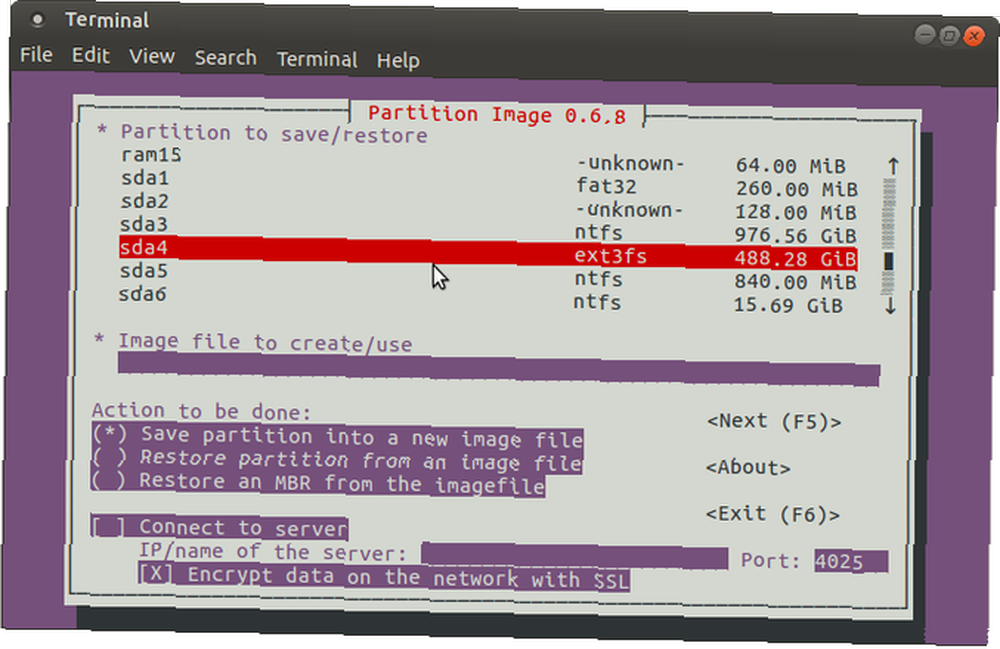Open the Help menu
The width and height of the screenshot is (1000, 649).
click(398, 61)
